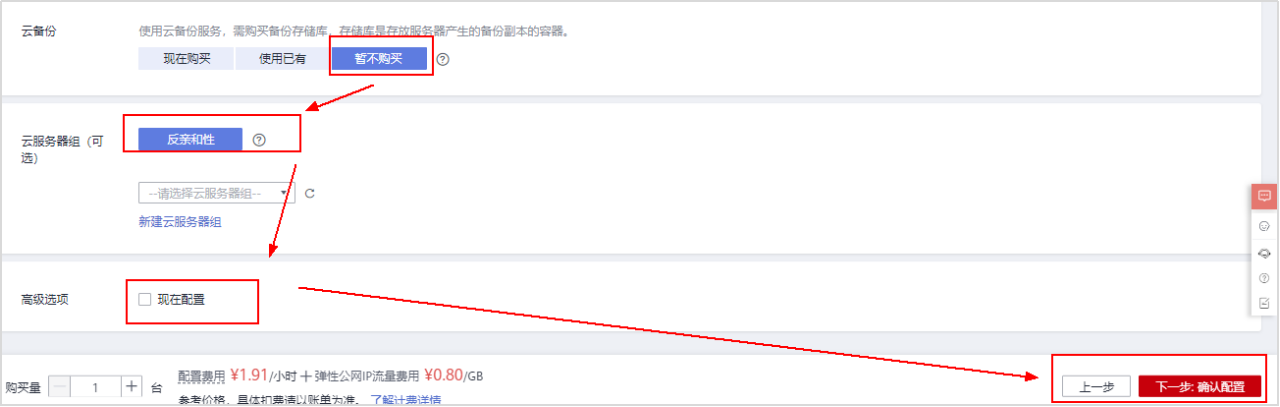Screen dimensions: 1280x407
Task: Click the purchase quantity input field
Action: click(96, 387)
